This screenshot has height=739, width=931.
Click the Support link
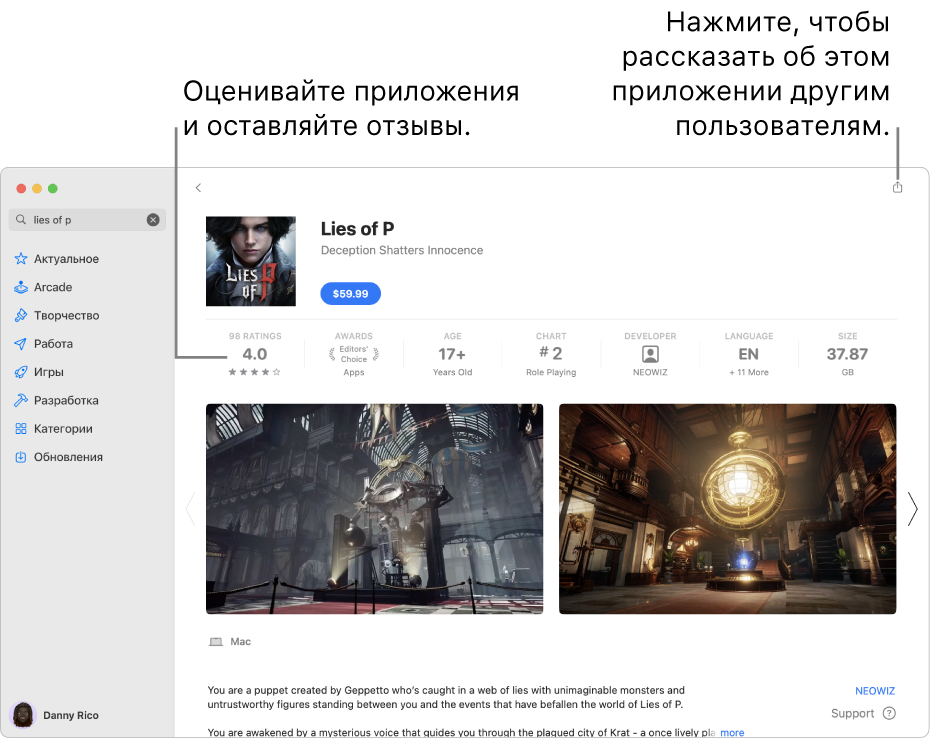point(853,713)
